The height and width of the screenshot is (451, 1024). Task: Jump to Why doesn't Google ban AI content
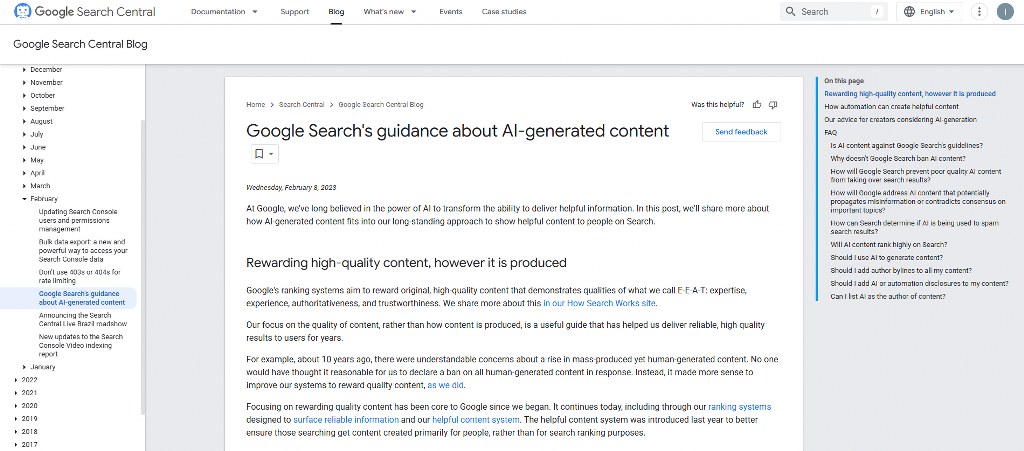[897, 159]
